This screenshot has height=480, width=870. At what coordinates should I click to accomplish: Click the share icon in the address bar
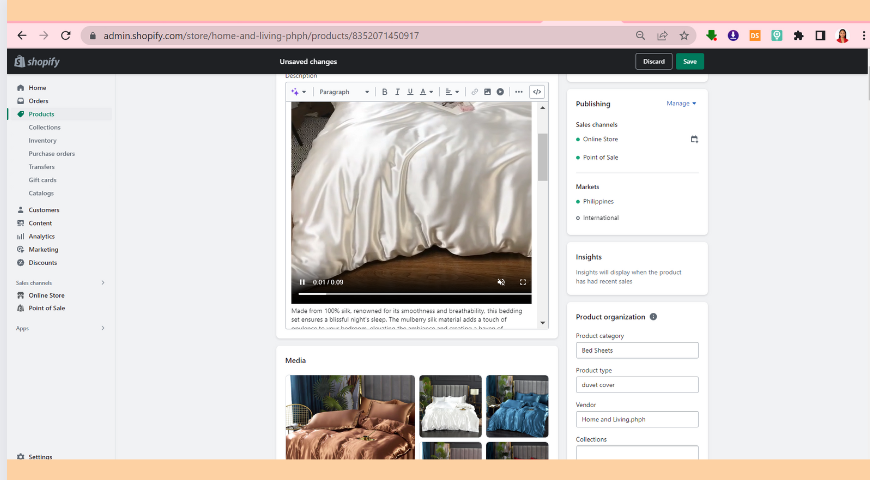point(662,36)
